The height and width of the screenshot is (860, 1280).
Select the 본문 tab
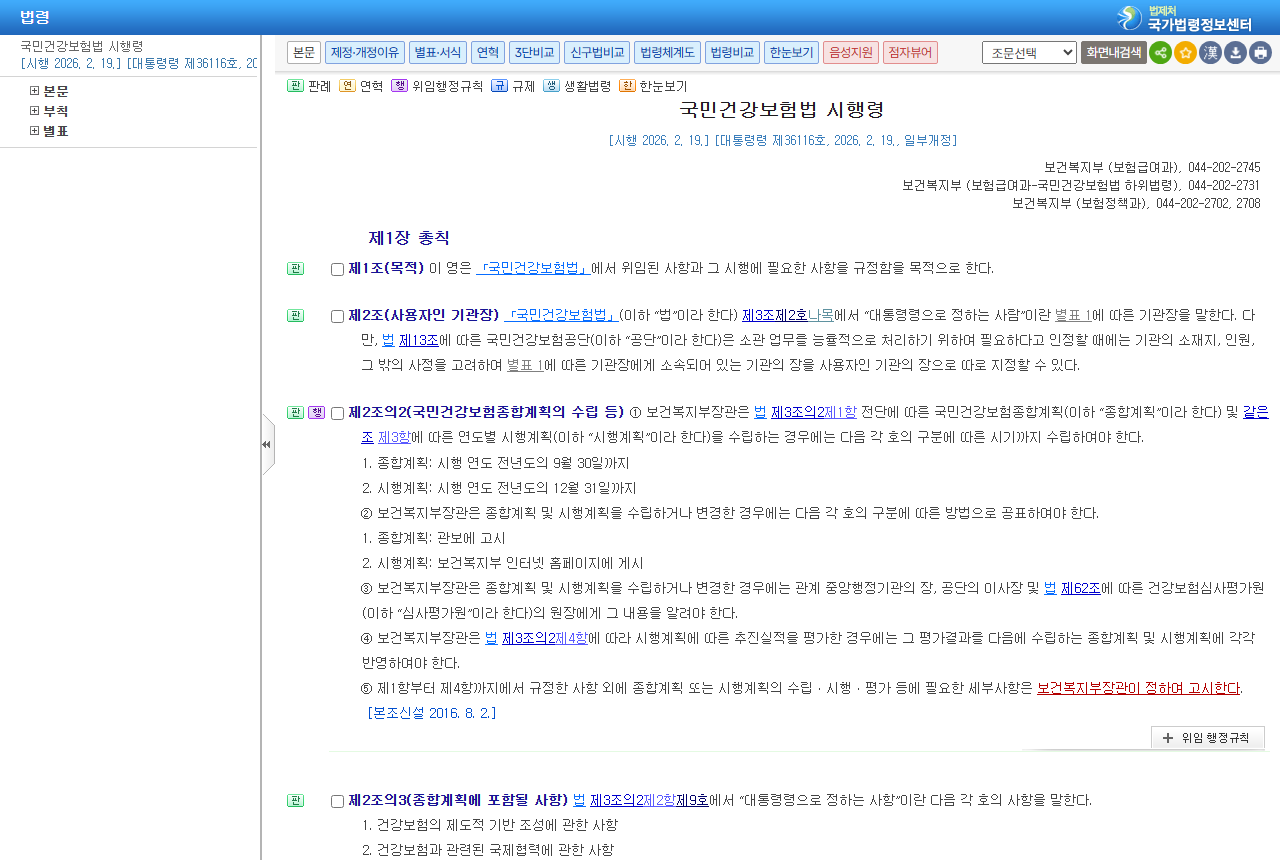pos(304,52)
